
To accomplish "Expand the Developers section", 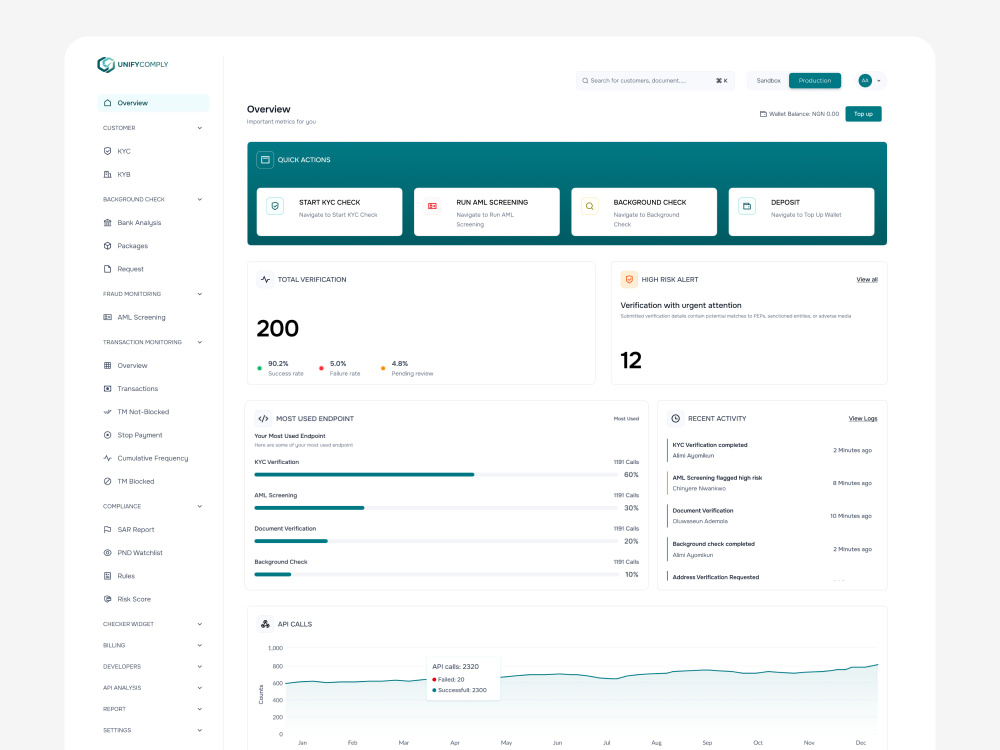I will tap(200, 666).
